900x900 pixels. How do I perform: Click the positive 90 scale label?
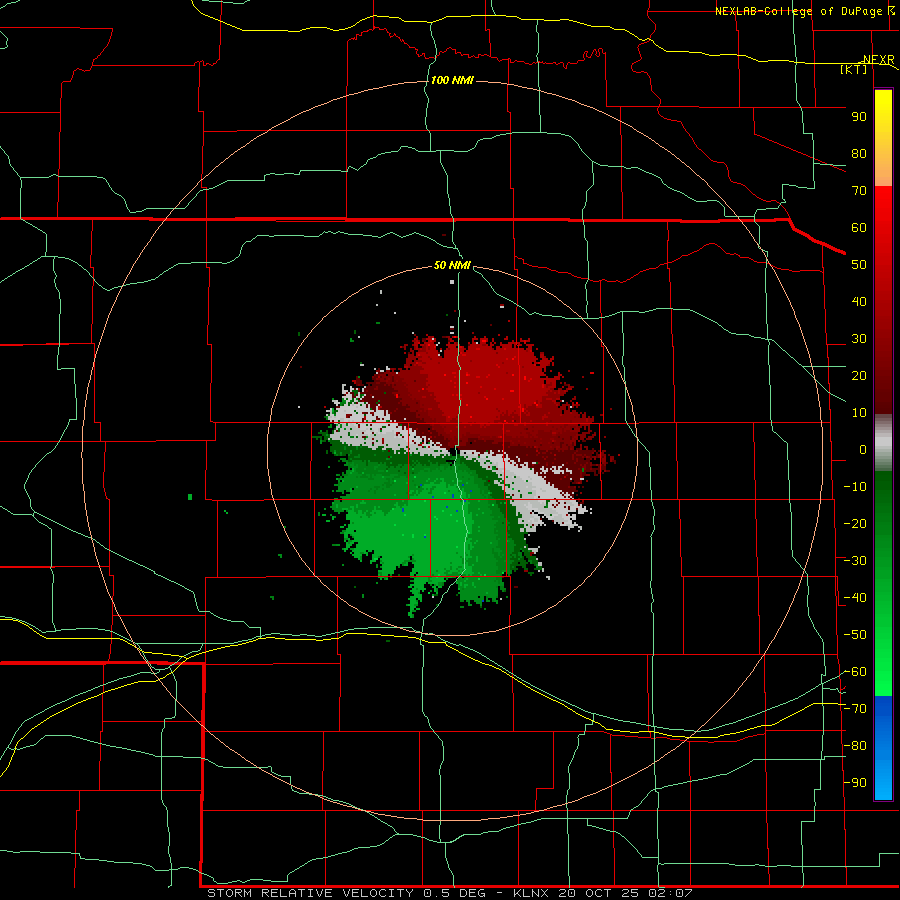(x=859, y=117)
